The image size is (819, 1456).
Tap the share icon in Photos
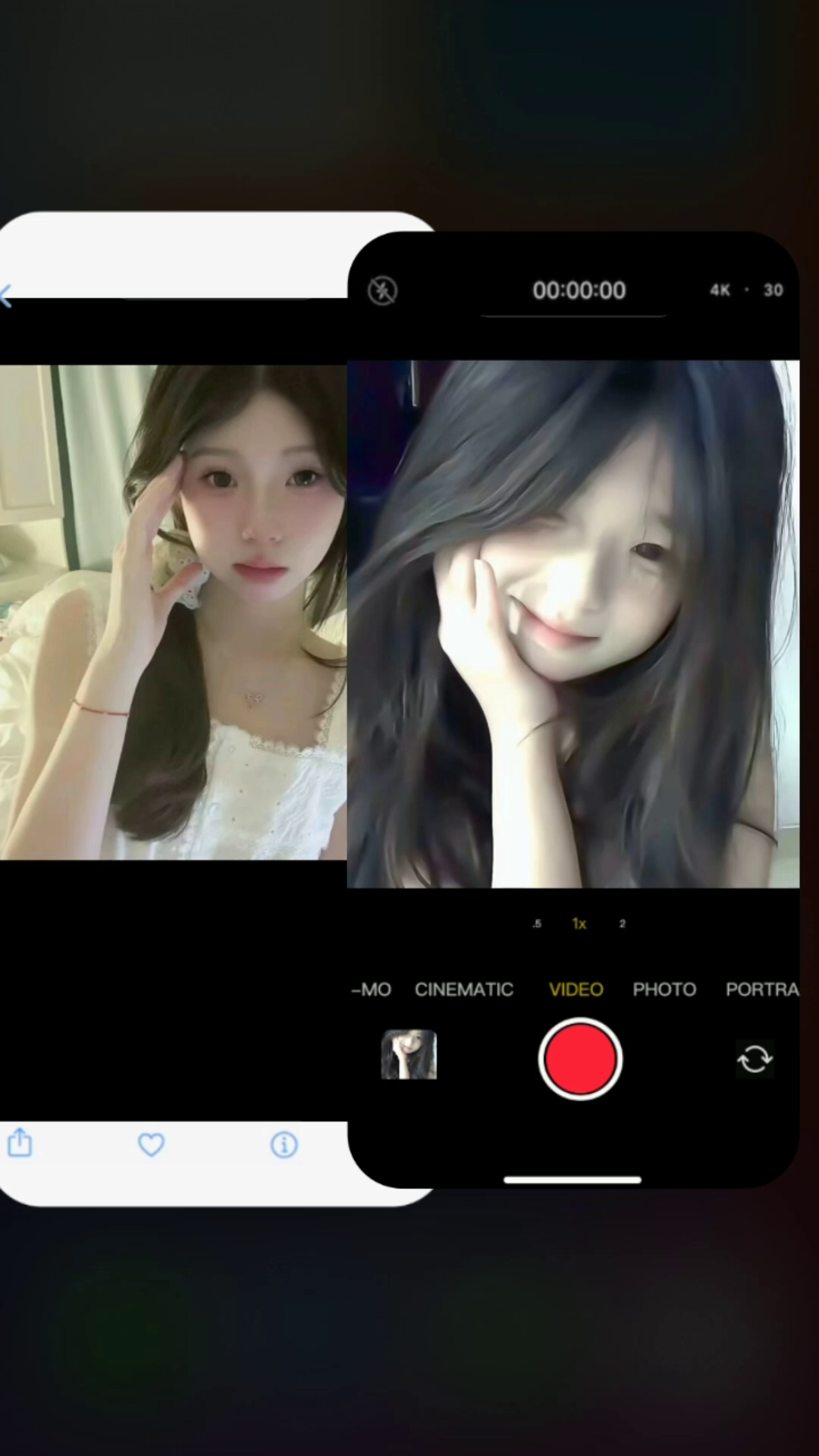tap(20, 1142)
